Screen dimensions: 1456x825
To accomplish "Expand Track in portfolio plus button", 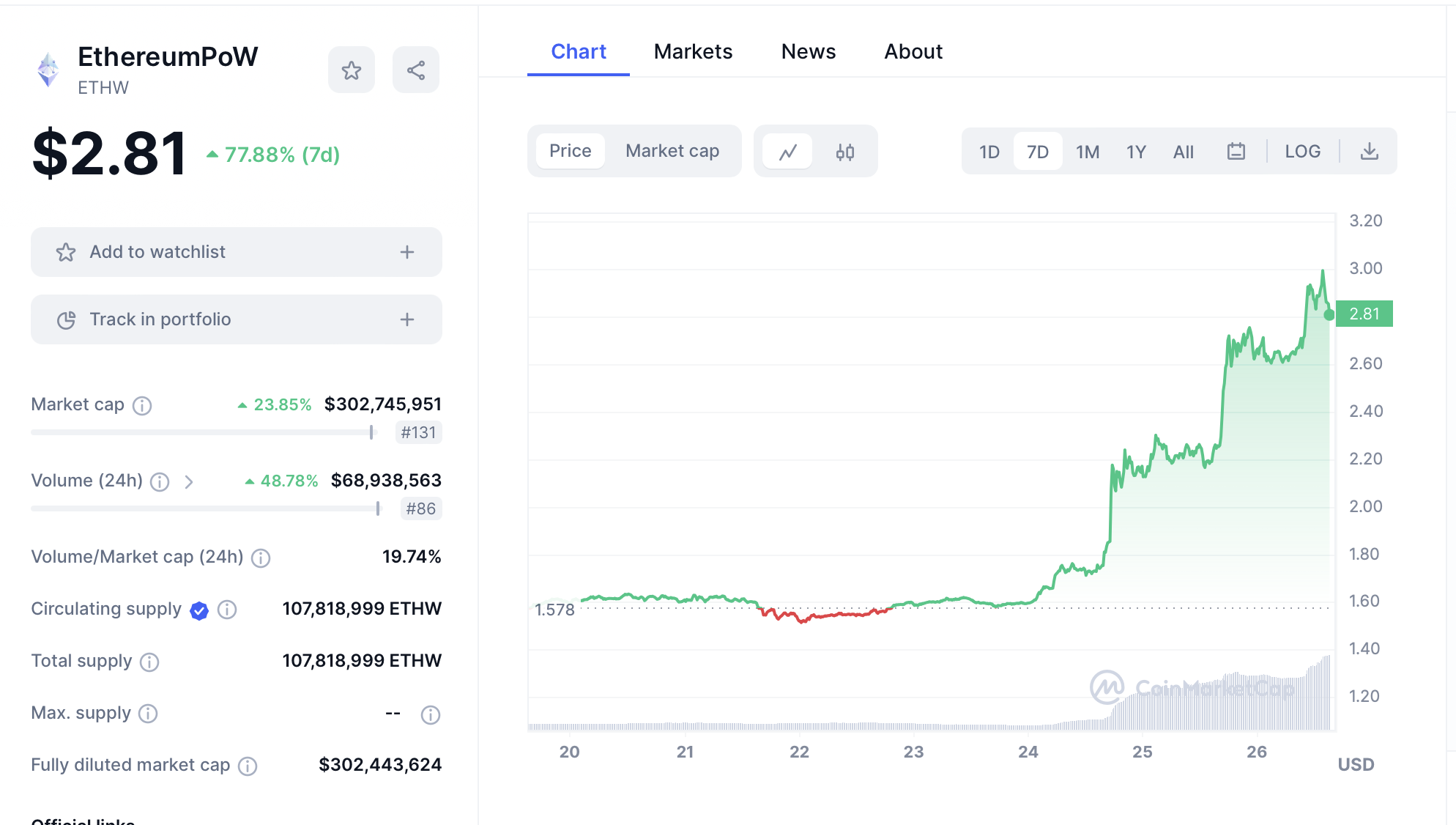I will click(407, 319).
